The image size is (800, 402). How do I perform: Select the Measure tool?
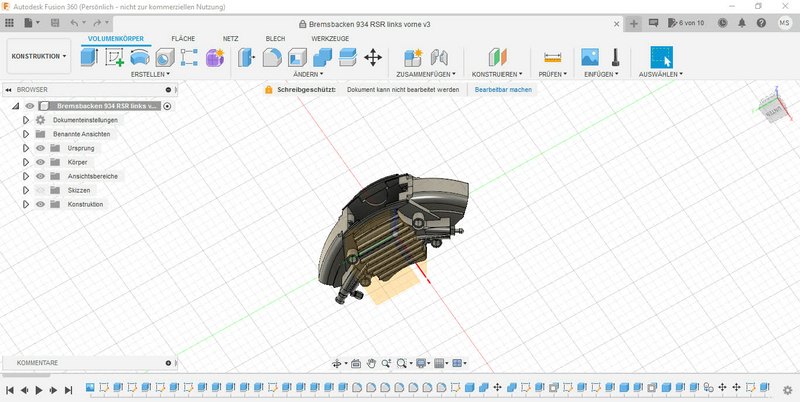tap(553, 57)
